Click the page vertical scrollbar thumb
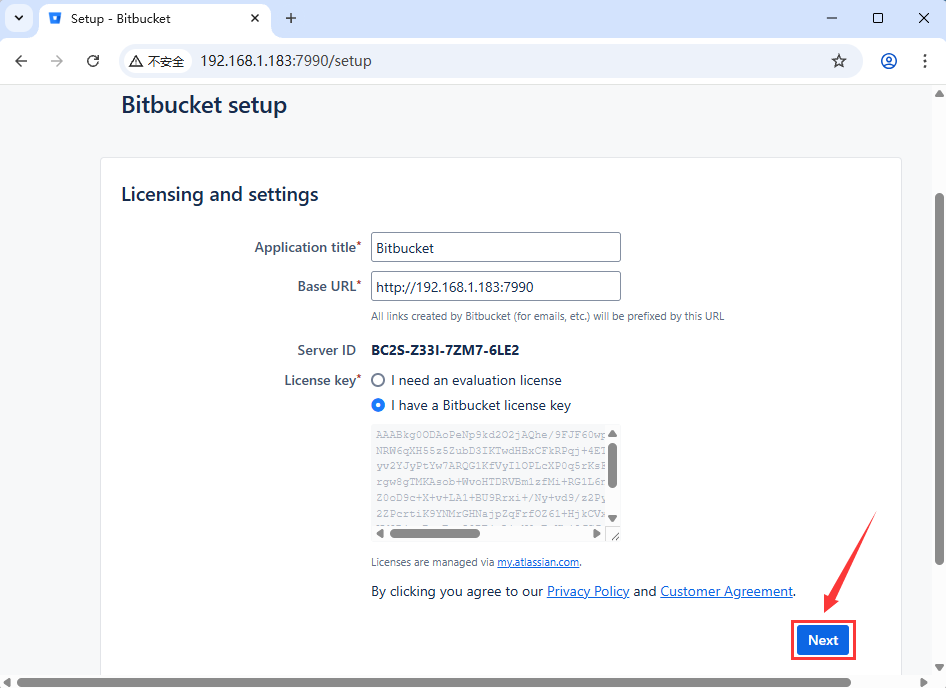 coord(939,379)
